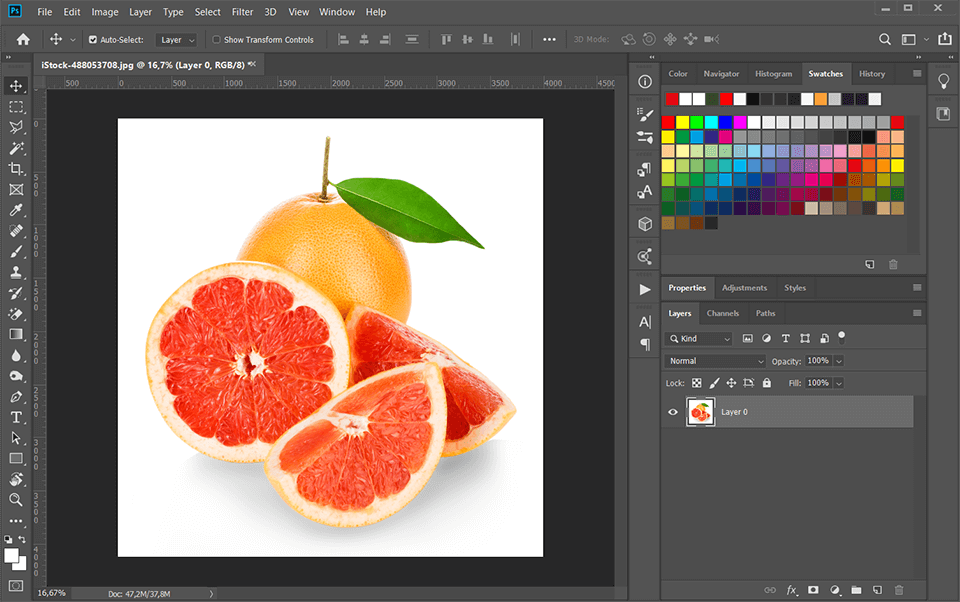Open the Image menu

[x=105, y=12]
